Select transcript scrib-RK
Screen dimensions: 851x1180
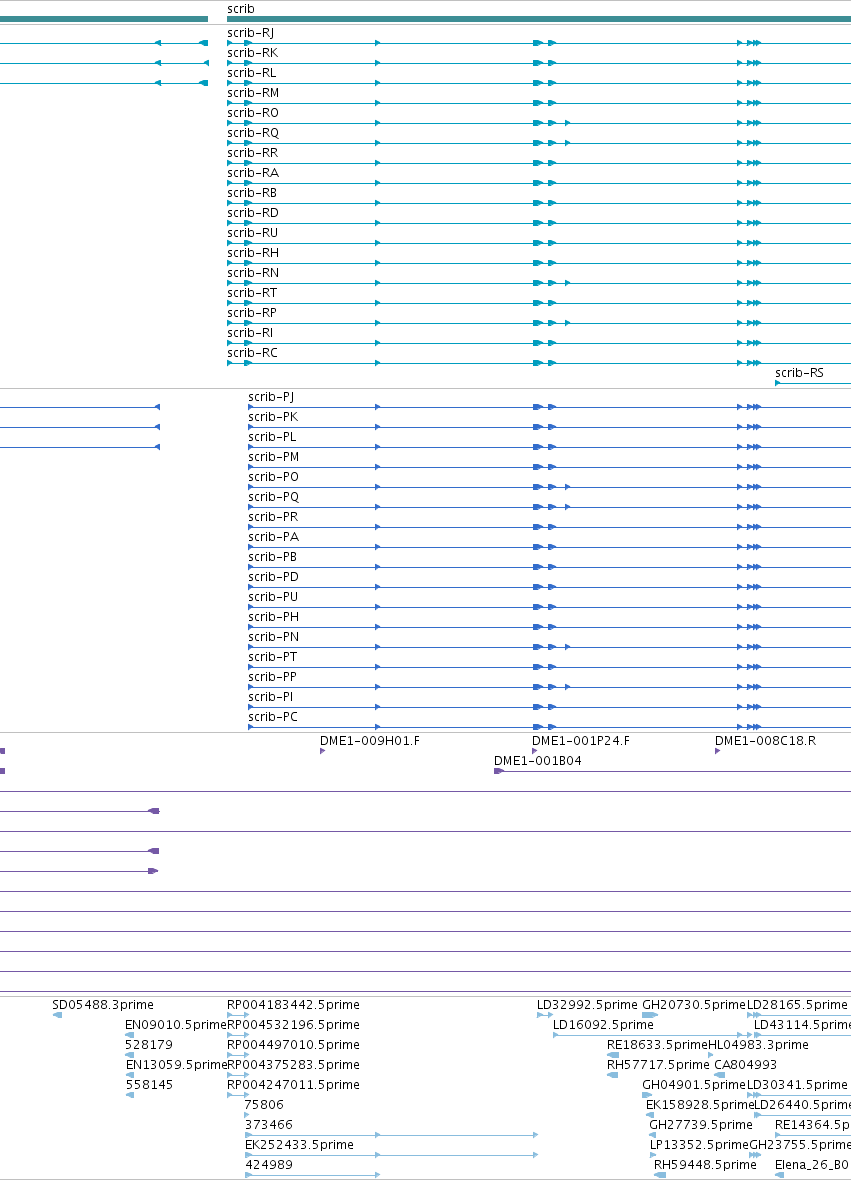tap(252, 53)
